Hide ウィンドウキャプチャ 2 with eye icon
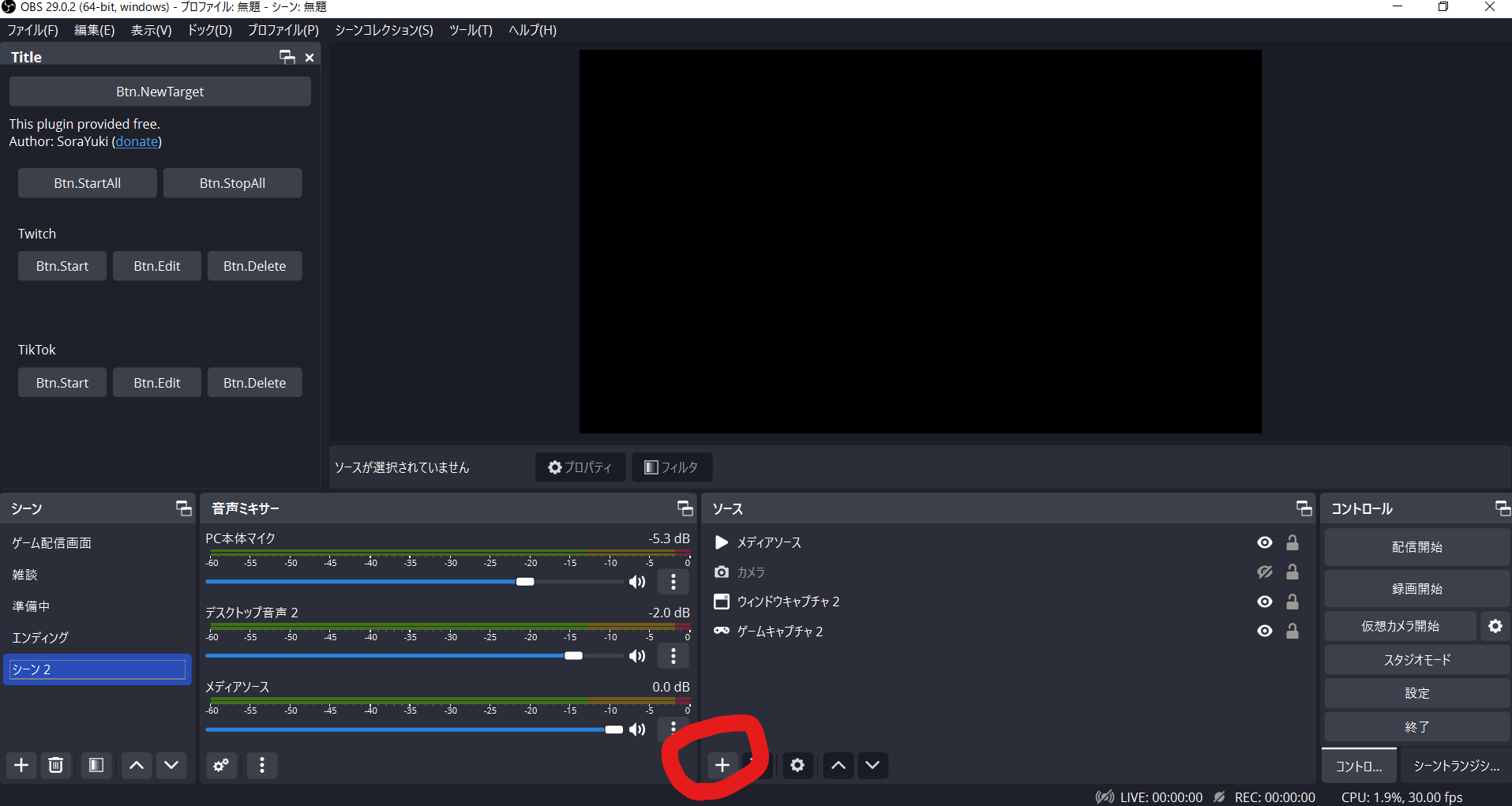This screenshot has width=1512, height=806. (1265, 602)
